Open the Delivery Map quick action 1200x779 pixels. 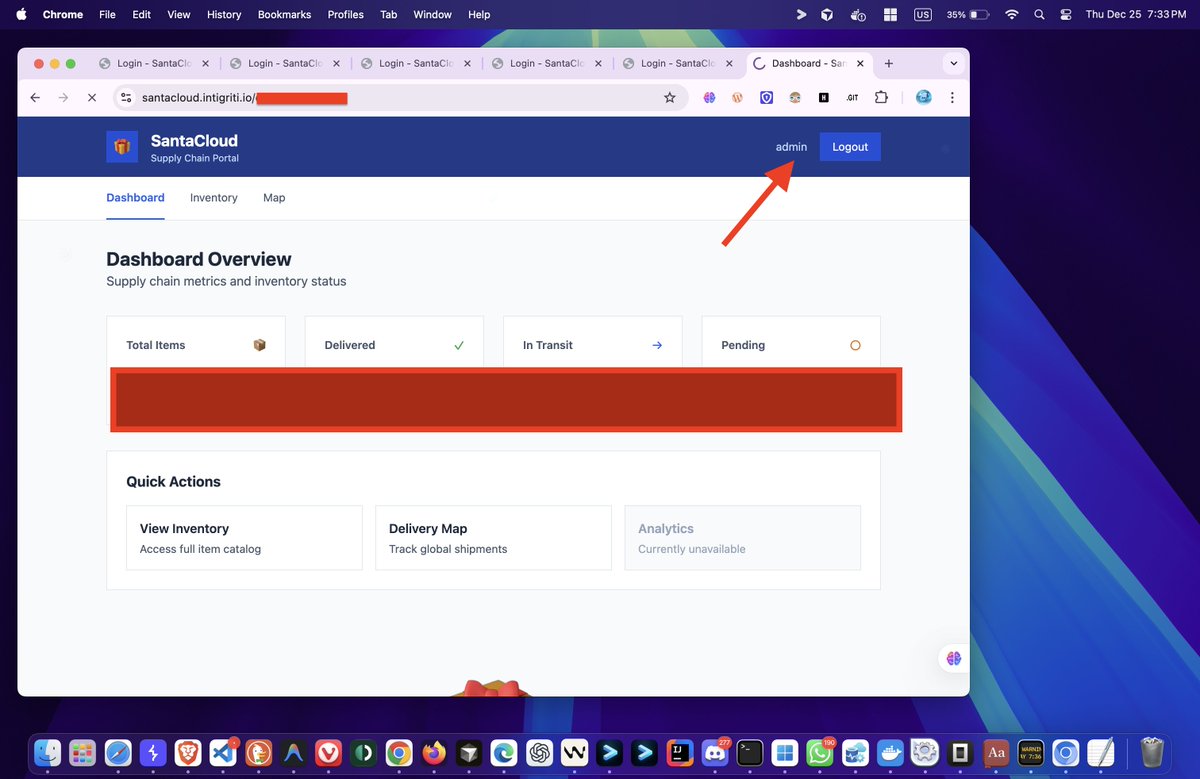click(493, 538)
